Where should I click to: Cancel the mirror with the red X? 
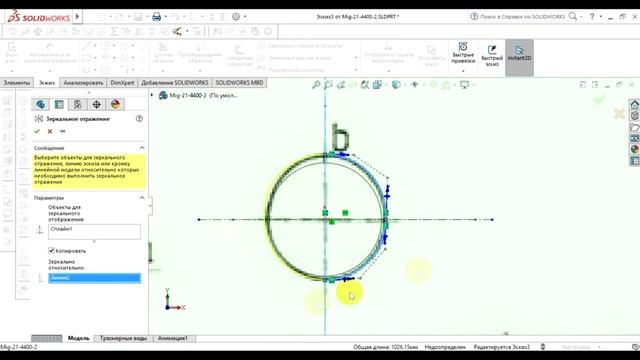coord(50,131)
